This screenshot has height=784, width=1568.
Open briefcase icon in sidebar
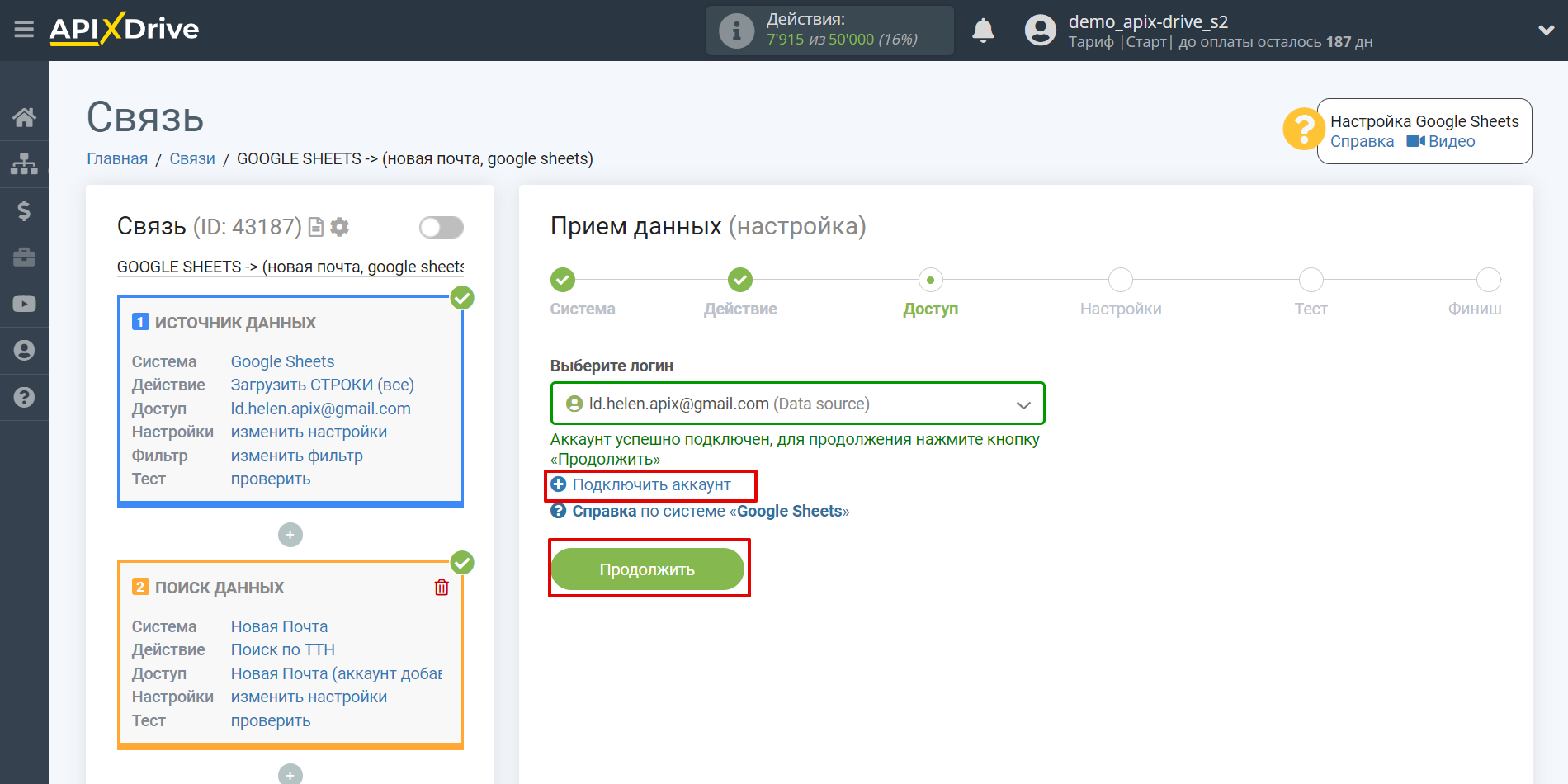[24, 257]
